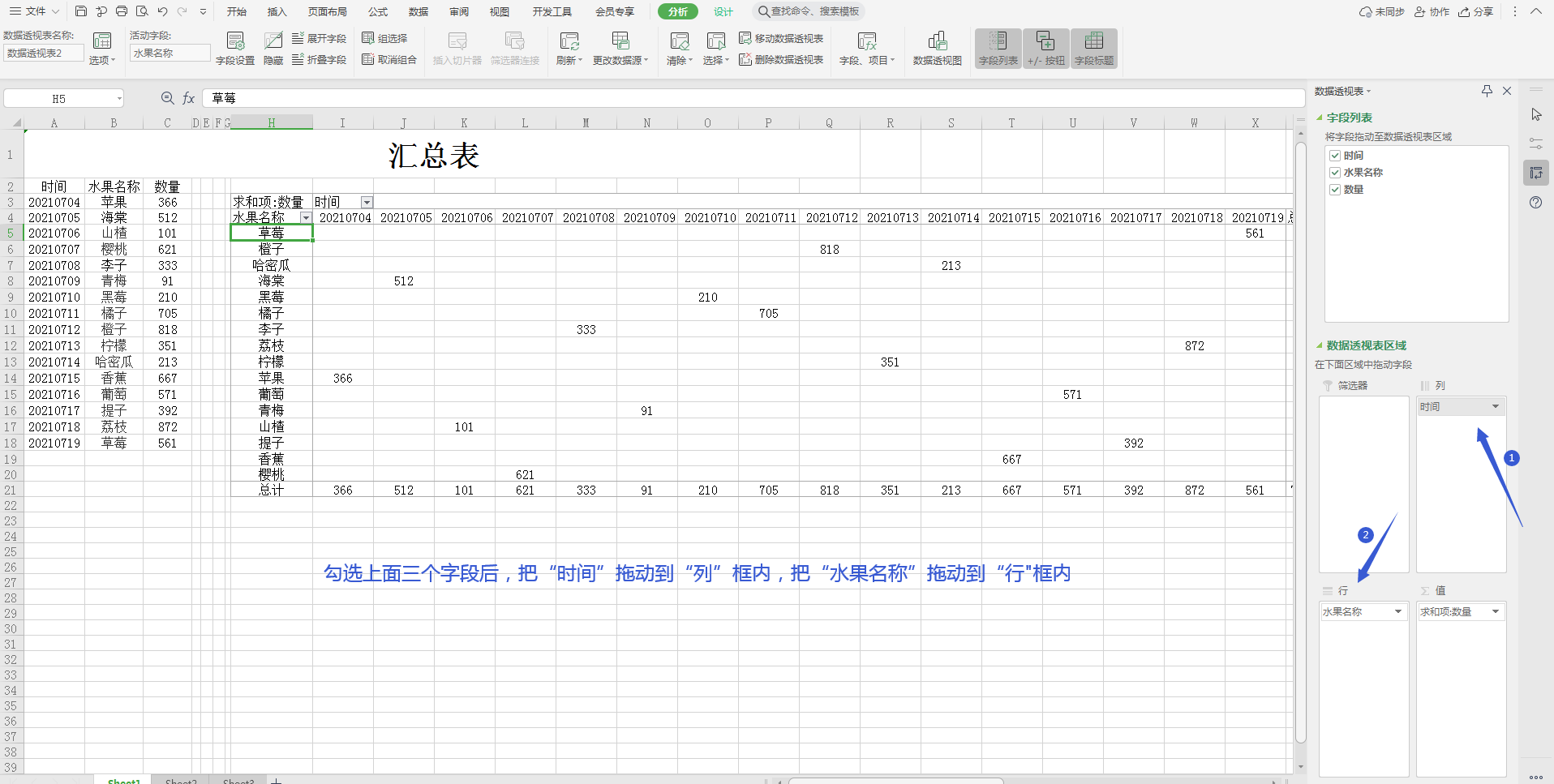Open the 时间 column filter dropdown in pivot
This screenshot has height=784, width=1554.
[x=367, y=202]
